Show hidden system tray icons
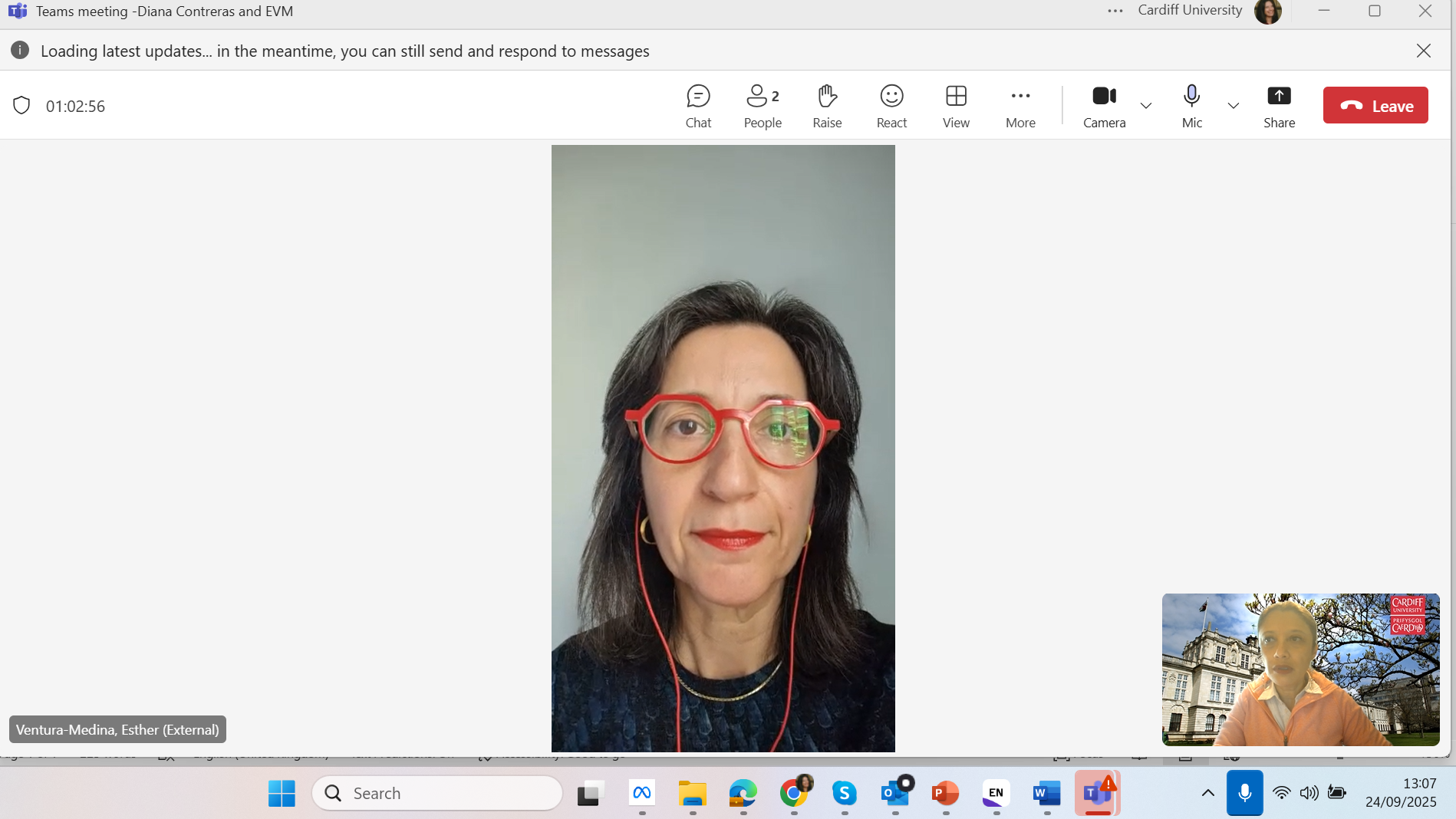The image size is (1456, 819). point(1207,793)
